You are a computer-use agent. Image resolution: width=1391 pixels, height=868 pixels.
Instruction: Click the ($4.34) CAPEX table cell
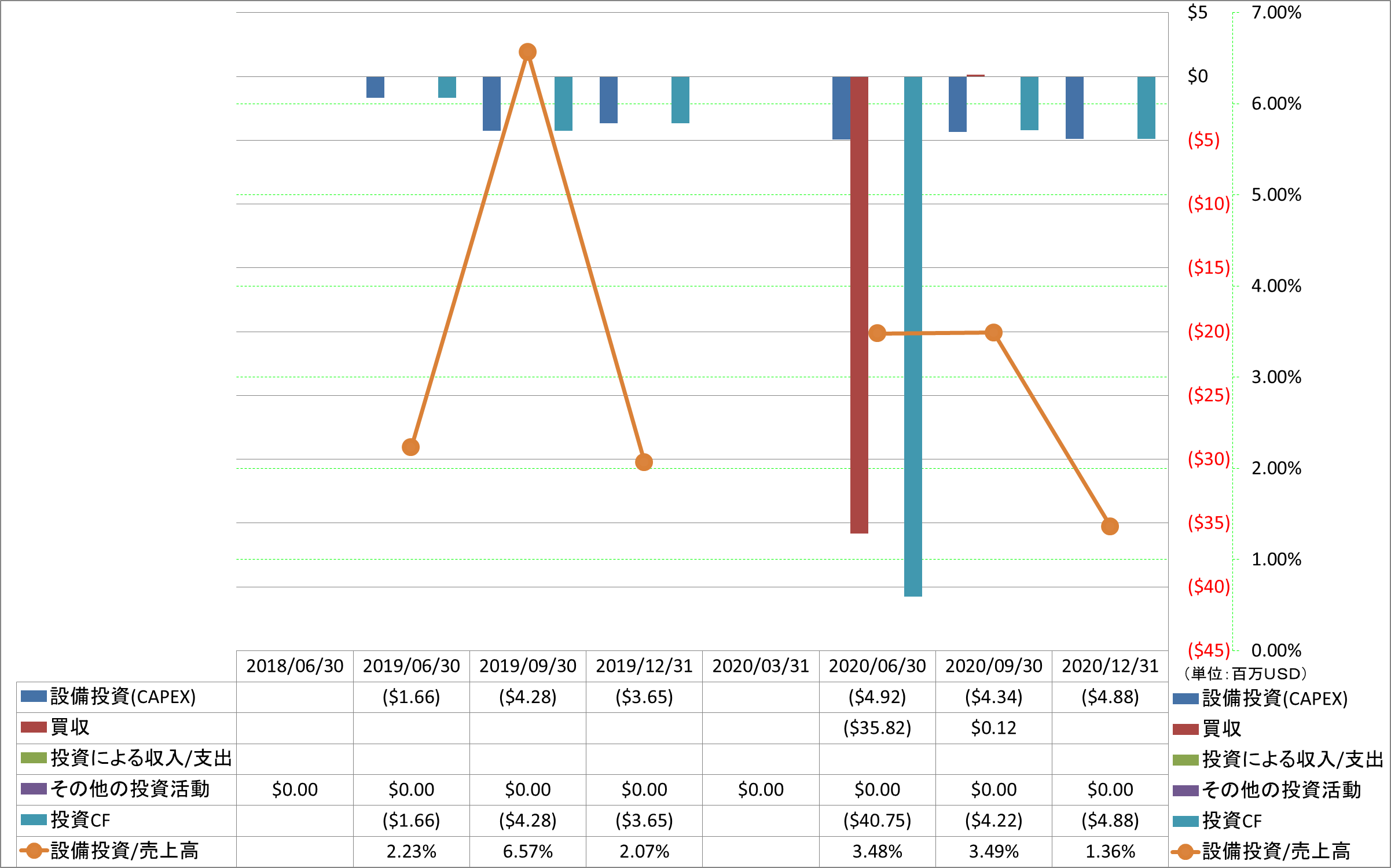pos(993,697)
